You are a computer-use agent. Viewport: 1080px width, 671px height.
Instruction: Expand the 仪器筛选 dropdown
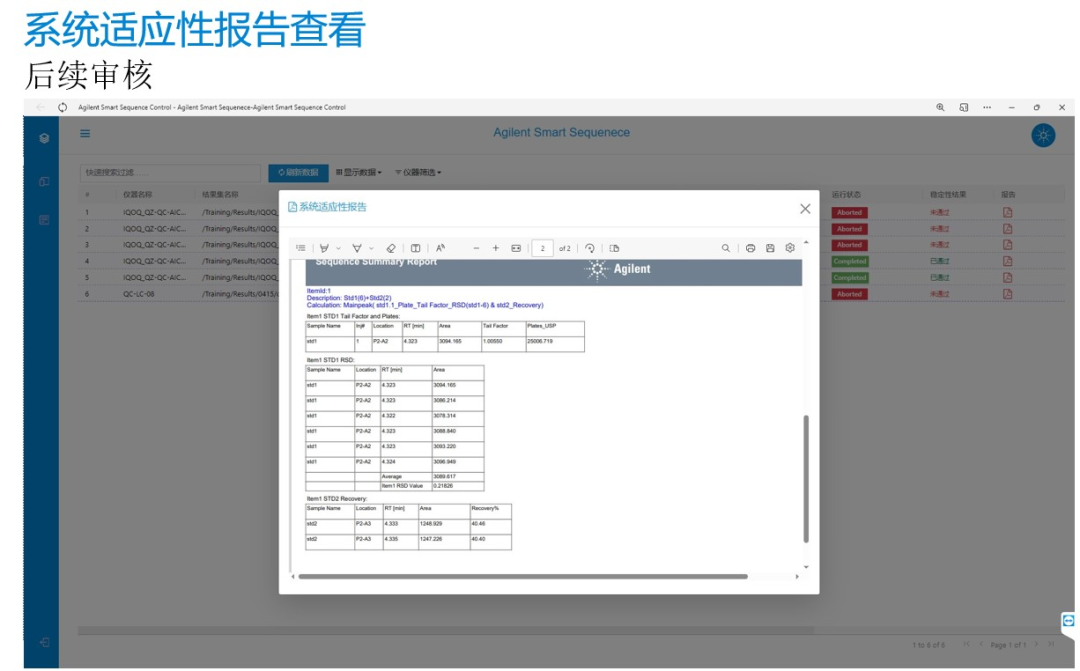[418, 172]
